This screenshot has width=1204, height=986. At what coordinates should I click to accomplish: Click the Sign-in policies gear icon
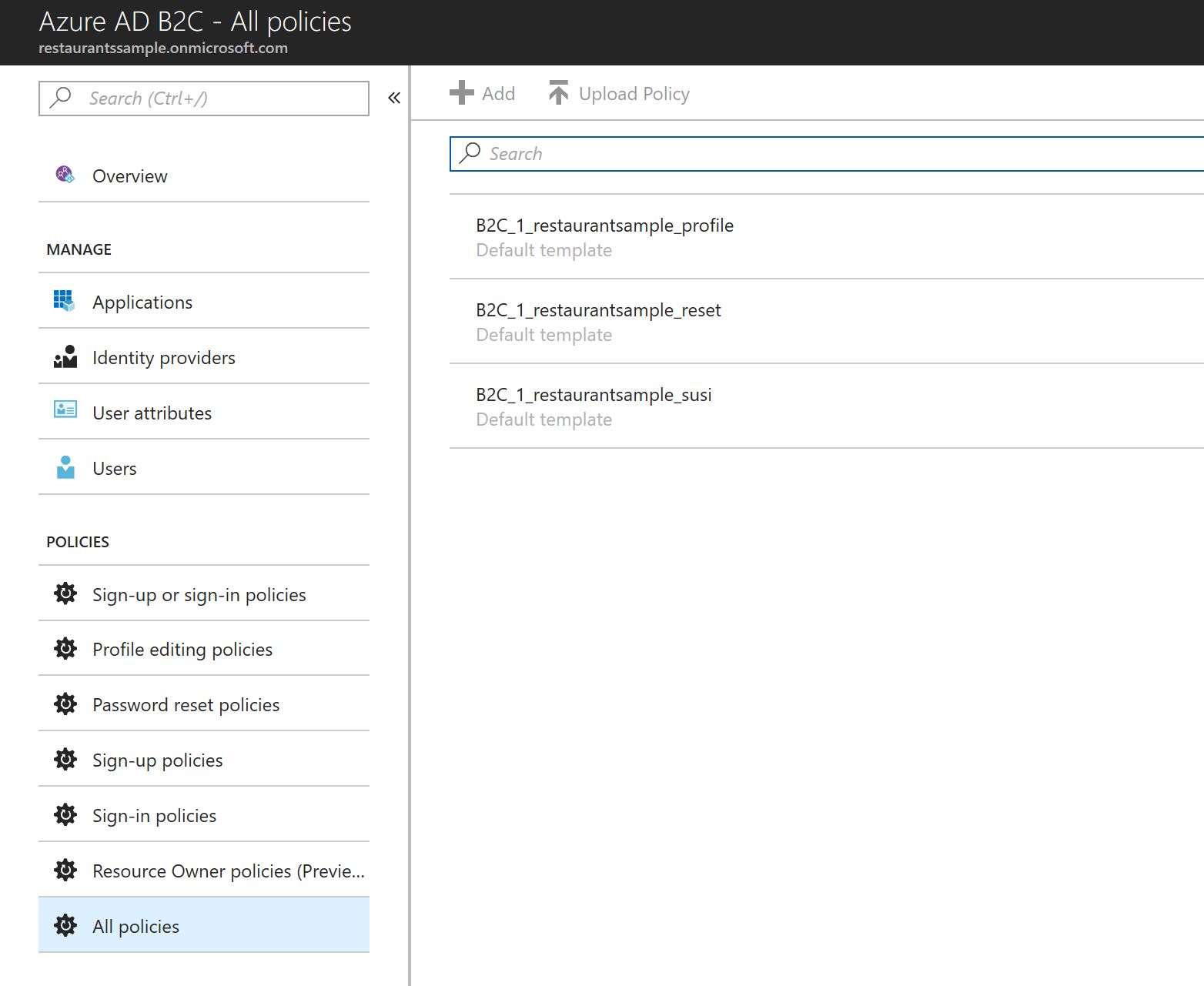[x=65, y=814]
